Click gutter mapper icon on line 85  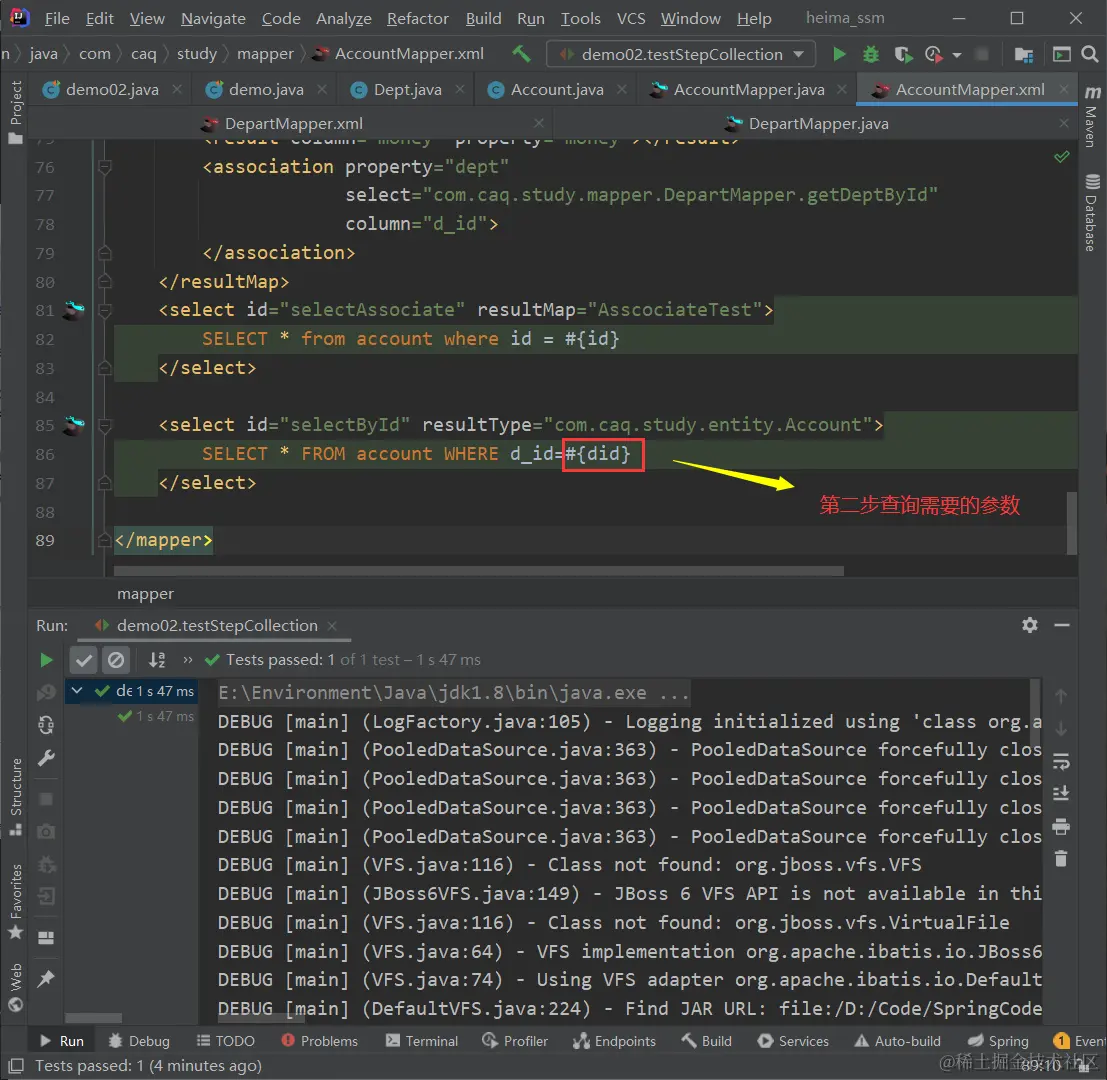74,424
